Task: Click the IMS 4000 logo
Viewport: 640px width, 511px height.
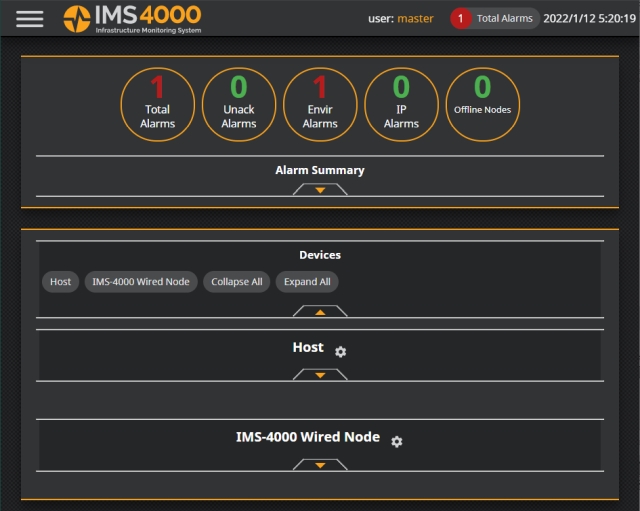Action: [133, 19]
